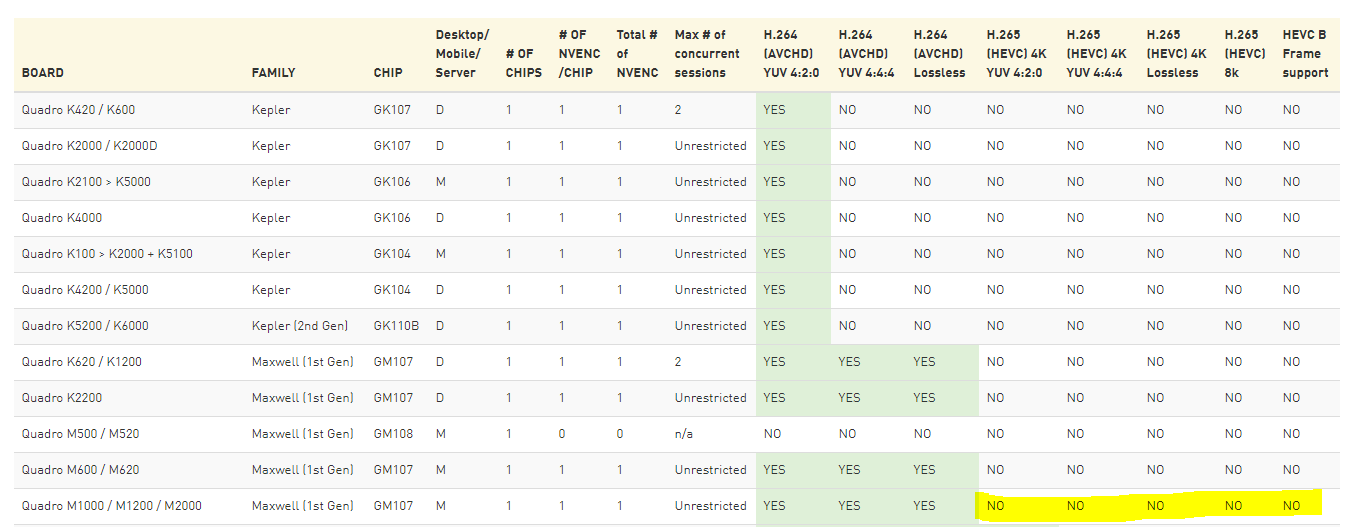Click the BOARD column header
Viewport: 1351px width, 527px height.
(43, 73)
